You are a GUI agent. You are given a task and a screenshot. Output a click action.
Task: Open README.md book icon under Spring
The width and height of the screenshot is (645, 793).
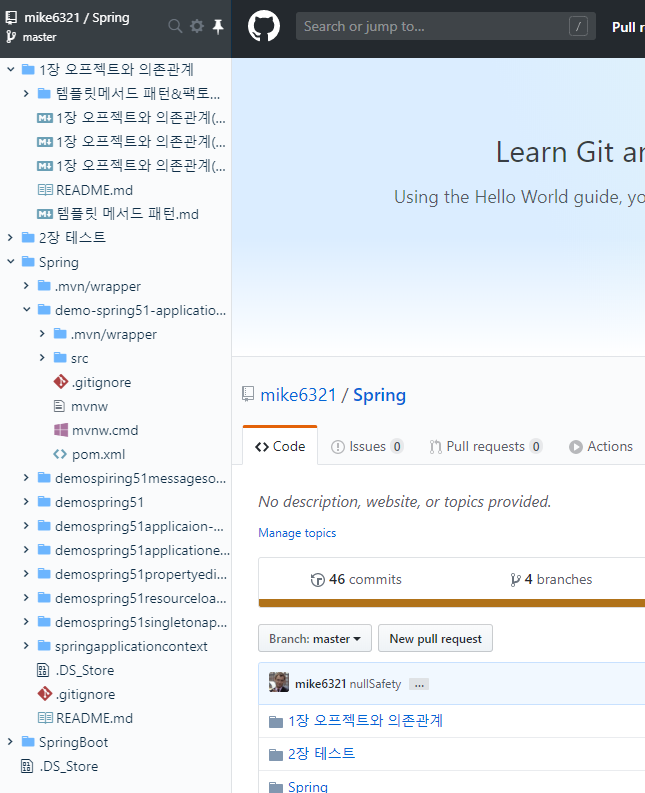pyautogui.click(x=45, y=718)
